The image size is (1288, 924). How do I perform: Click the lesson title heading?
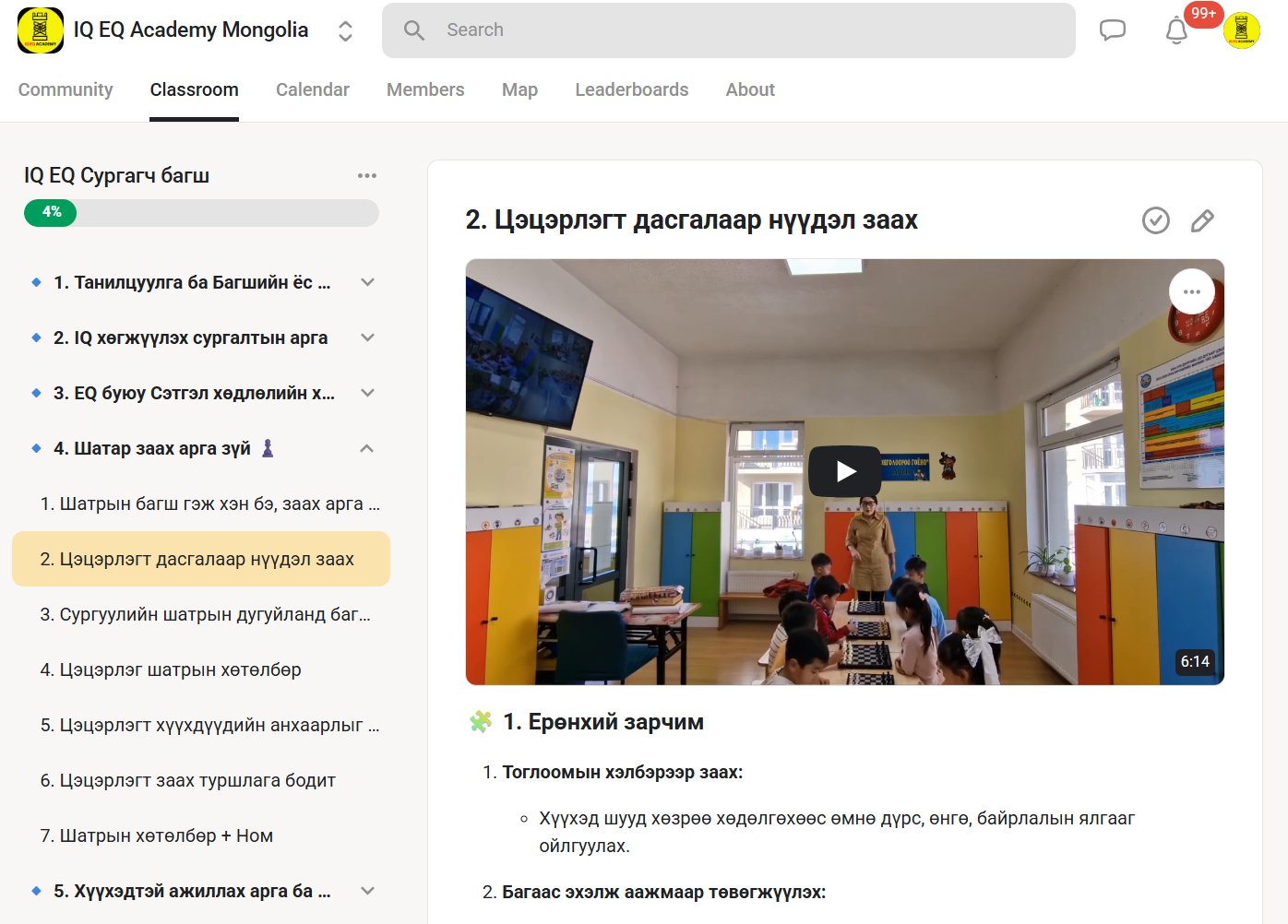pos(692,219)
